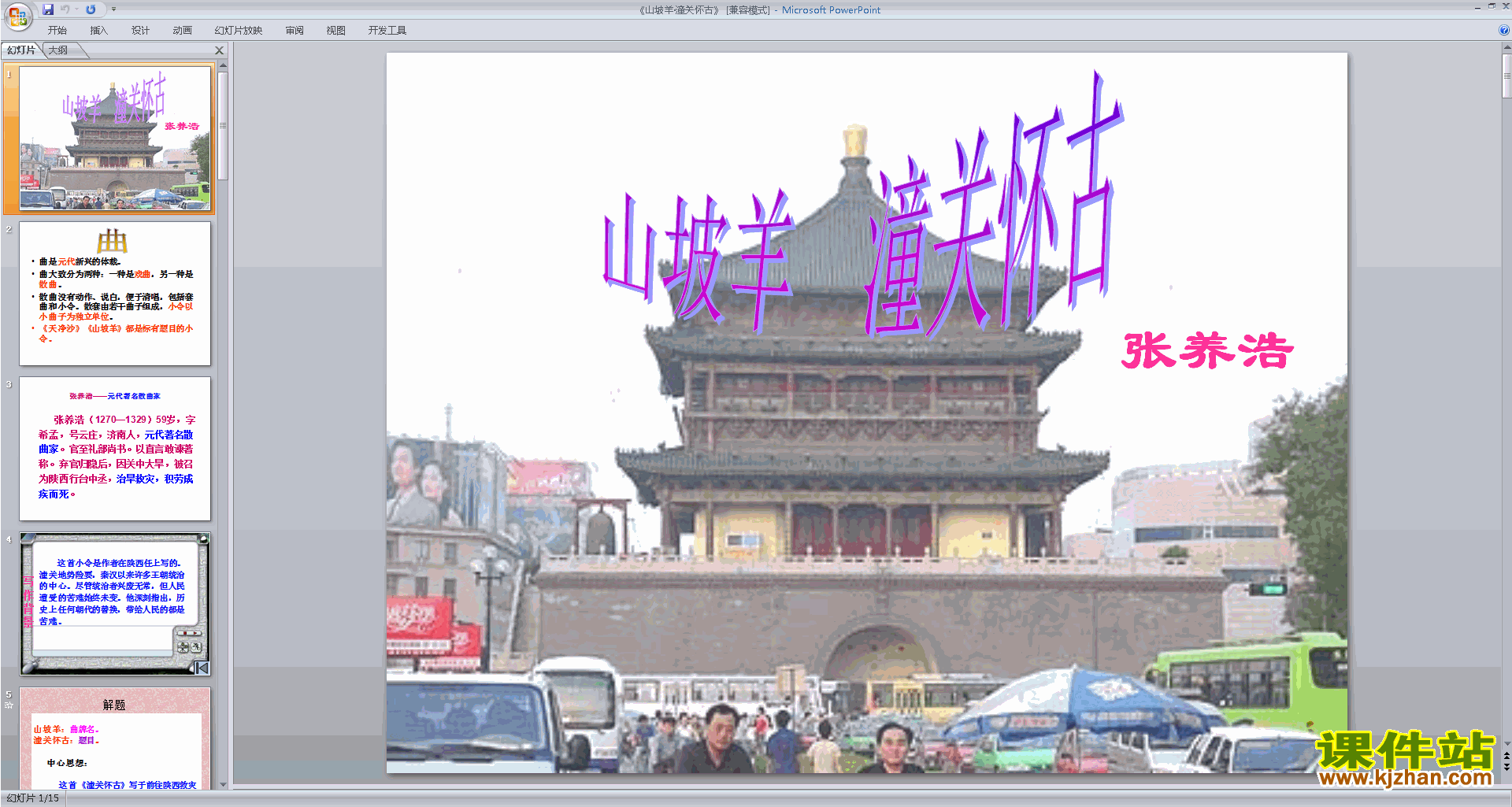Open the 动画 ribbon tab
Image resolution: width=1512 pixels, height=807 pixels.
pos(182,31)
